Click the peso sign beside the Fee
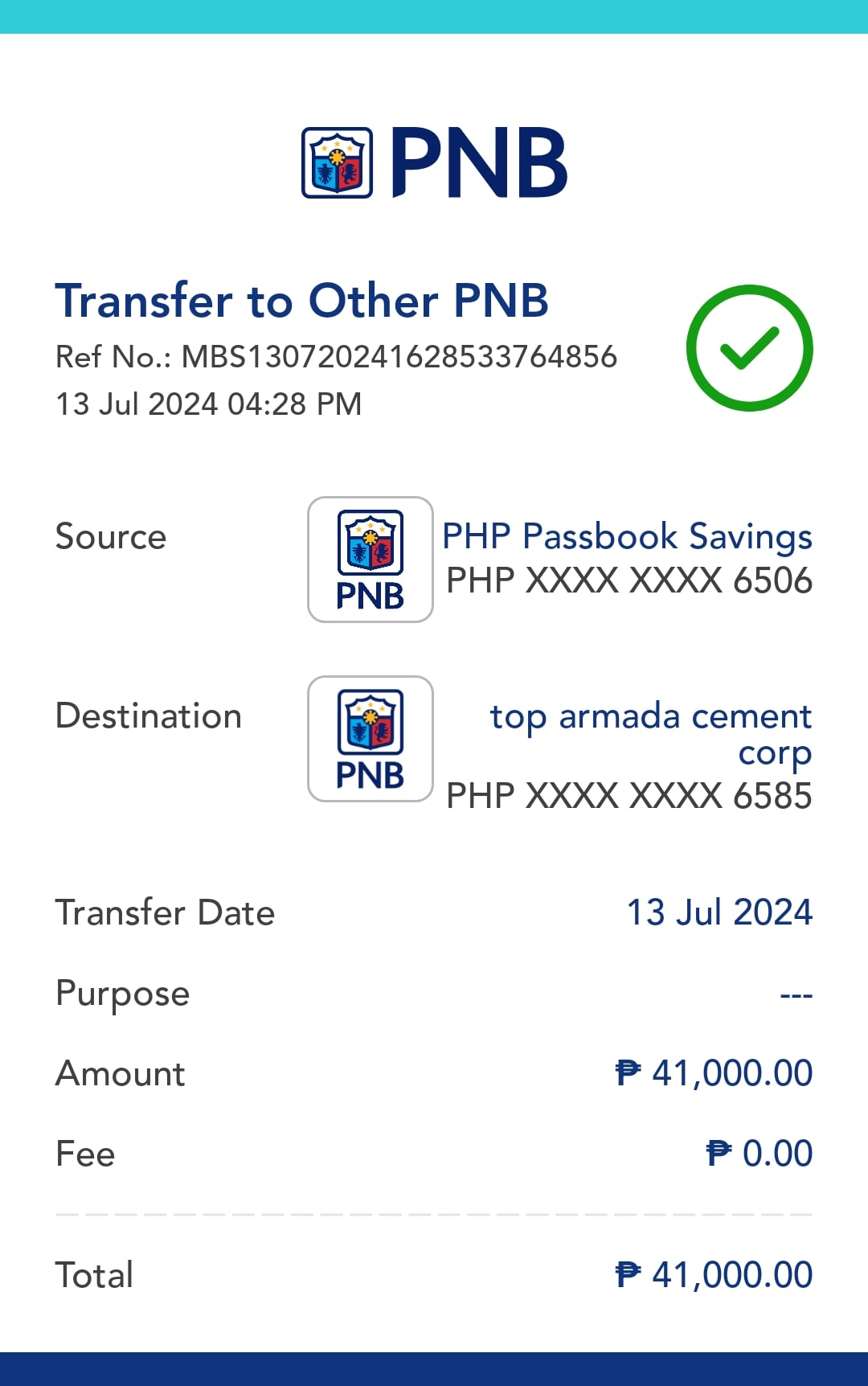Viewport: 868px width, 1386px height. click(x=719, y=1154)
